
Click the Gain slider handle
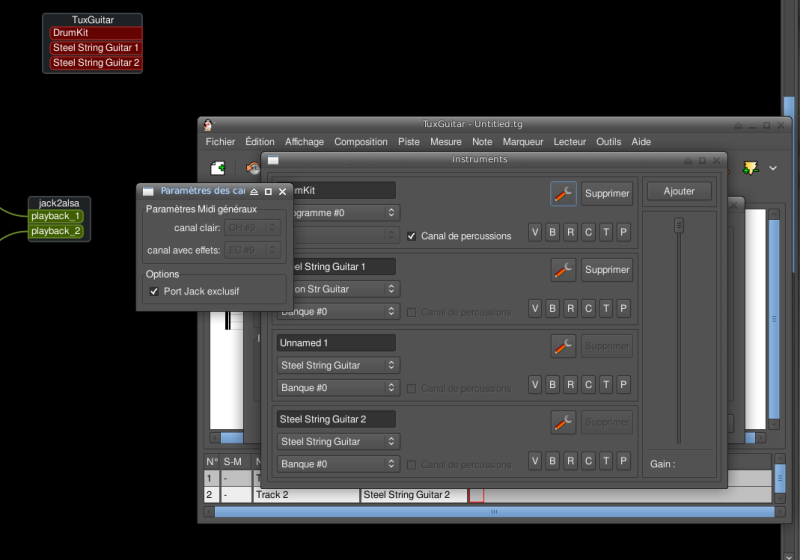coord(679,225)
